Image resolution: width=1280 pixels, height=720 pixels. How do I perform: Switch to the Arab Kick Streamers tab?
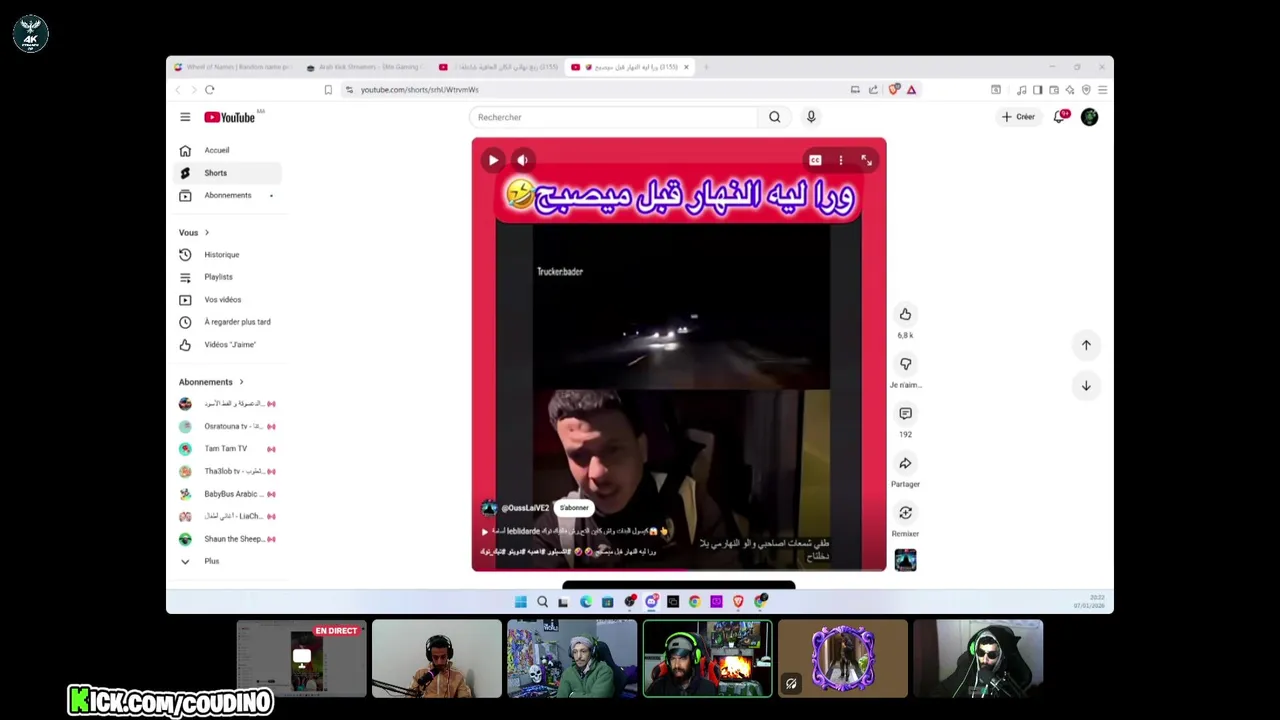click(365, 67)
